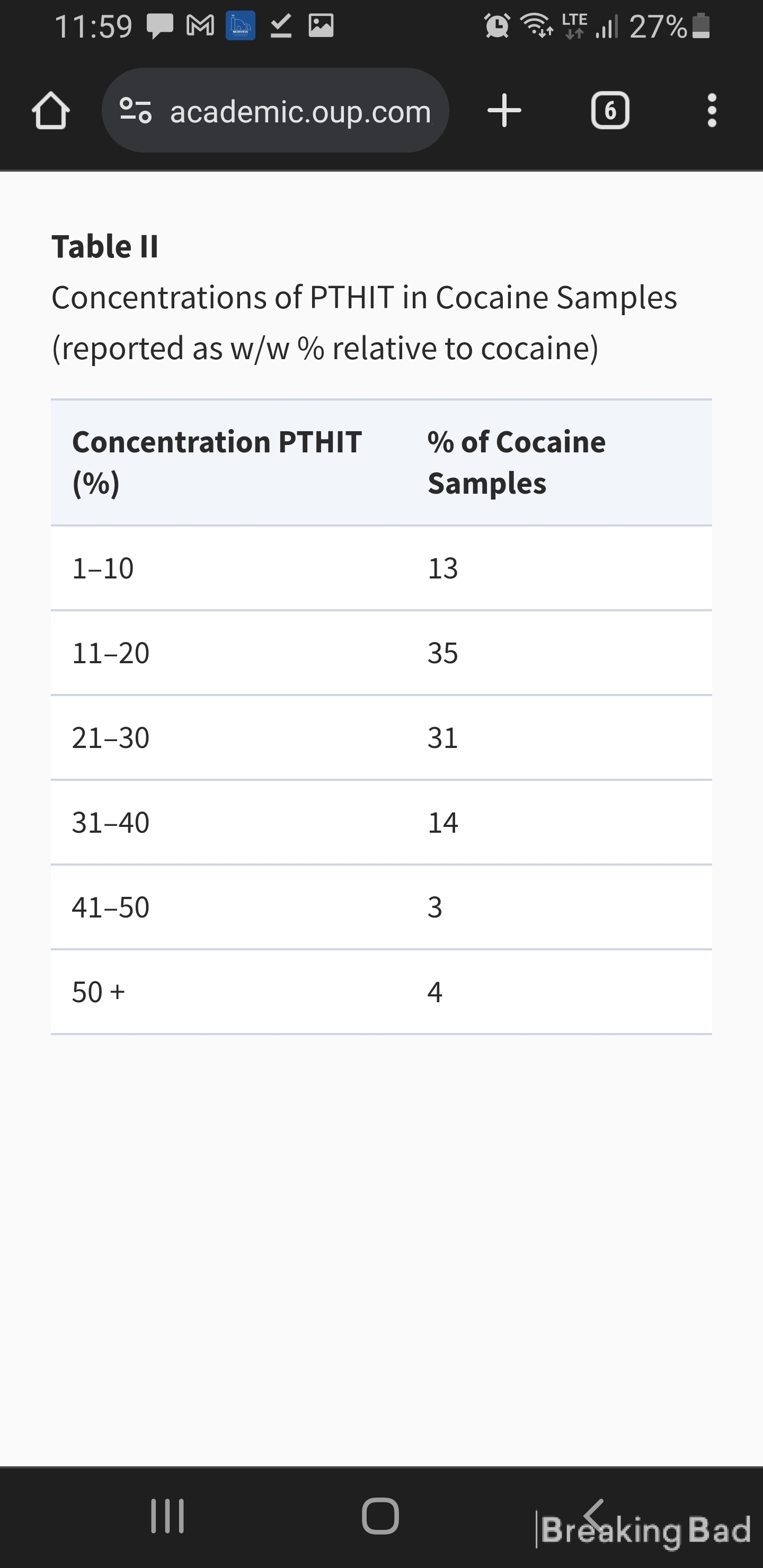Tap the message notification icon in status bar
The height and width of the screenshot is (1568, 763).
(x=159, y=26)
